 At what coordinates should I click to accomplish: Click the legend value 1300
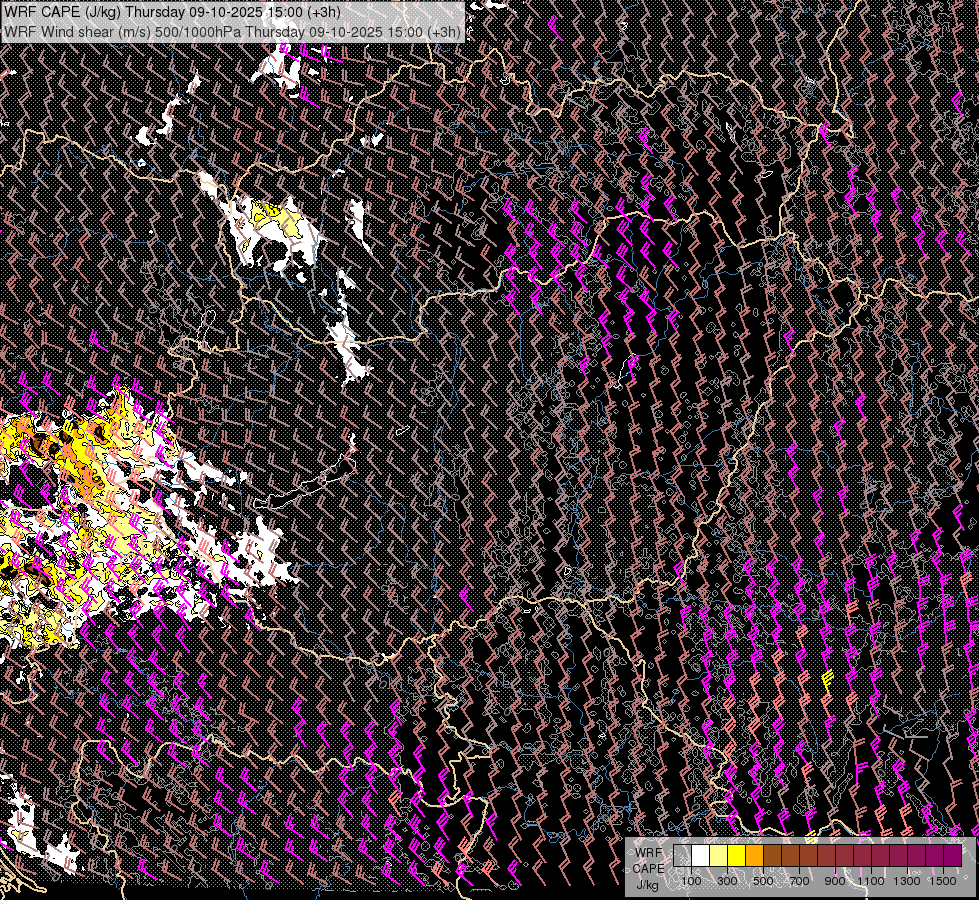click(x=907, y=881)
